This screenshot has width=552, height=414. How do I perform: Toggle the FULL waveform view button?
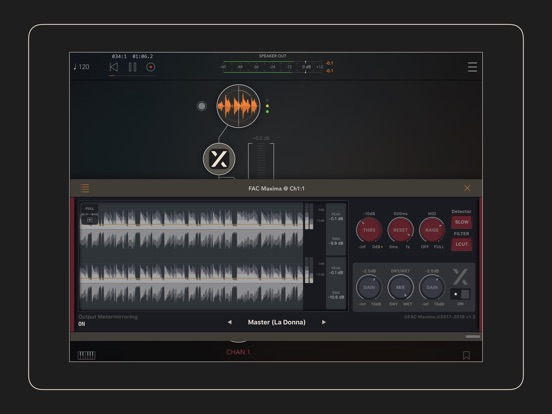click(x=90, y=208)
